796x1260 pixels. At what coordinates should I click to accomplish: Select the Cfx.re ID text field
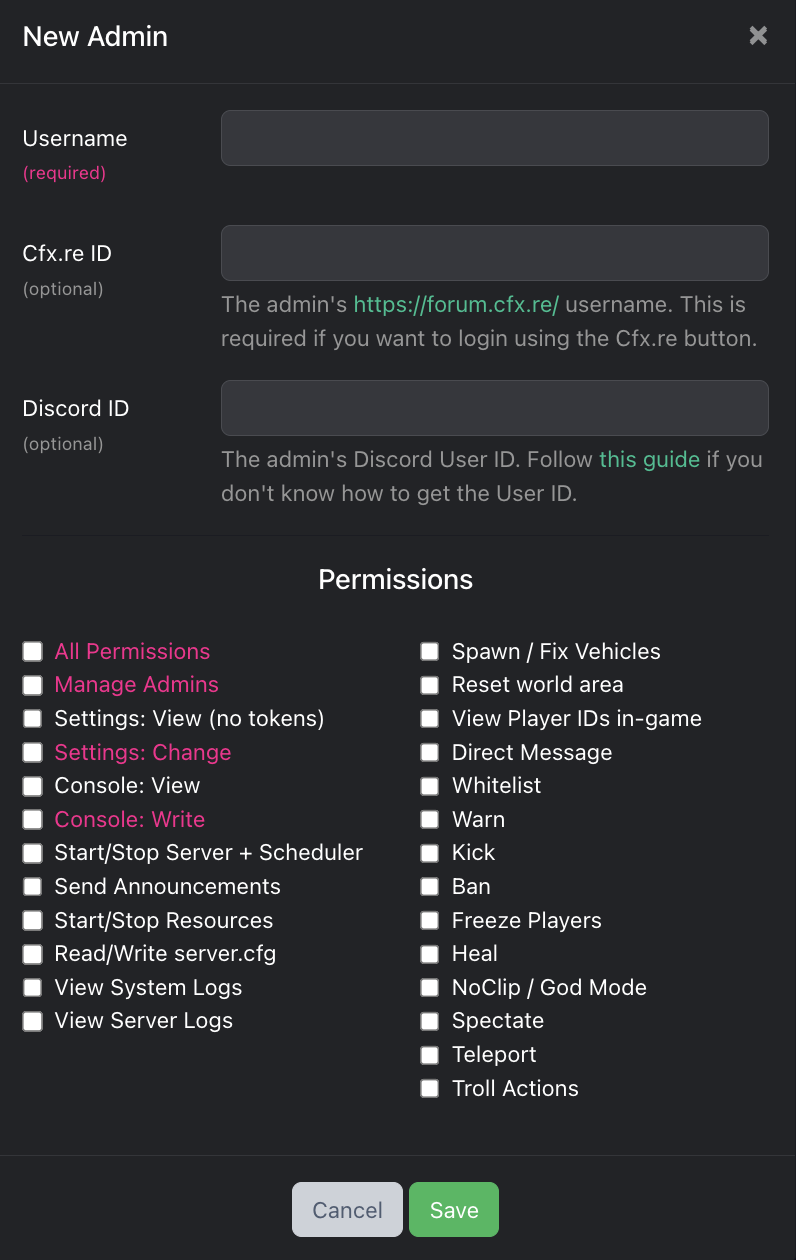pos(495,253)
